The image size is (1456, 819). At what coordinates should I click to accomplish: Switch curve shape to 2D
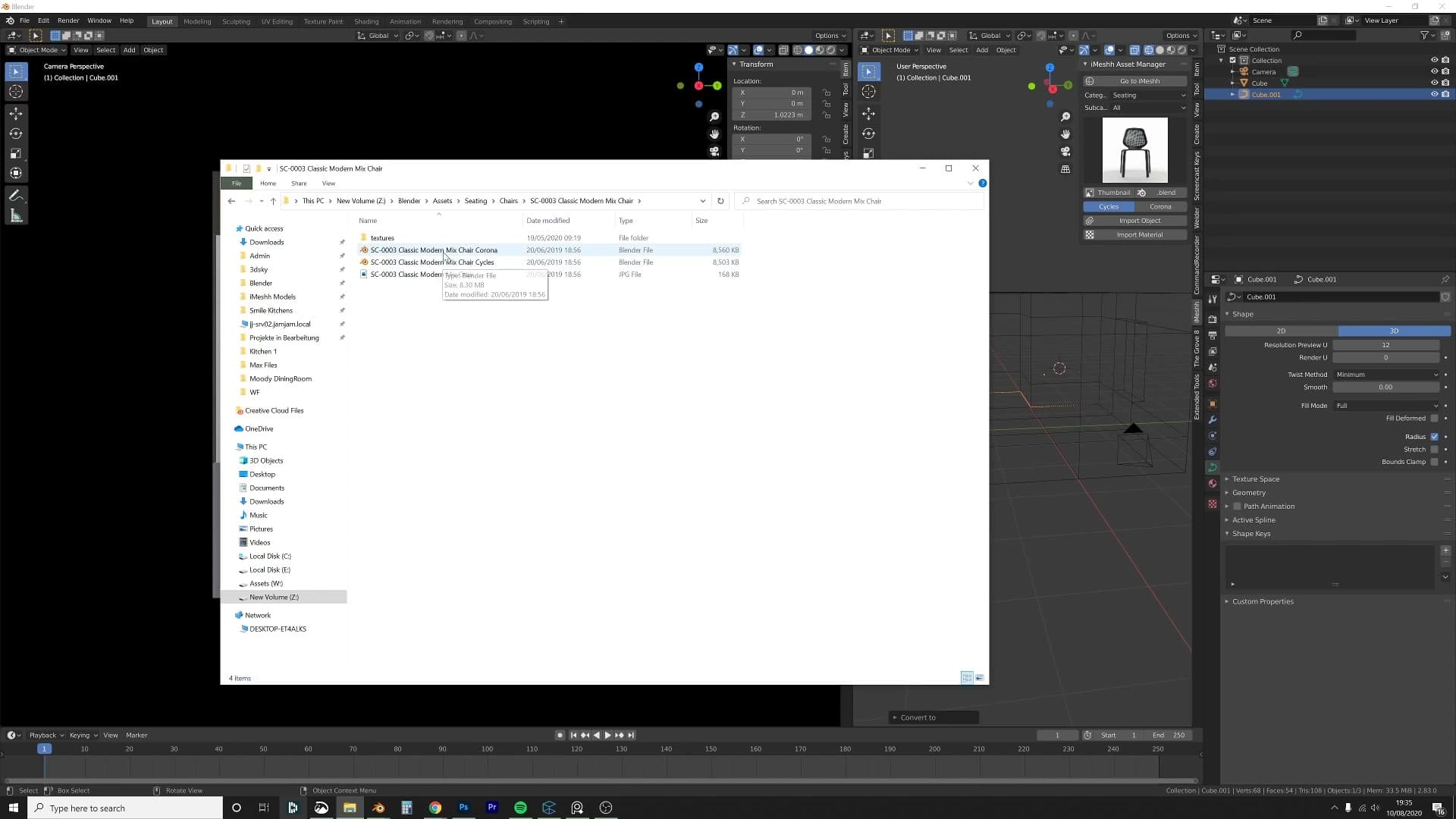pyautogui.click(x=1282, y=331)
